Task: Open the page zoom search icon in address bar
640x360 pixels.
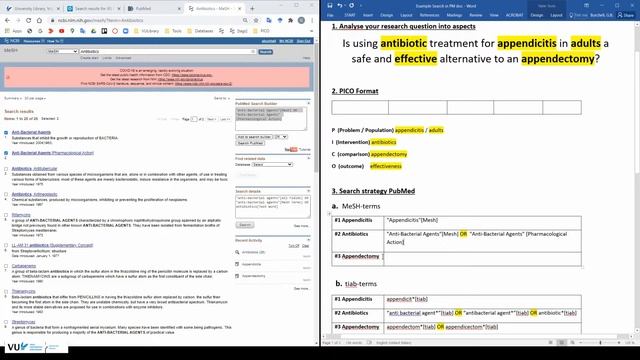Action: click(245, 20)
